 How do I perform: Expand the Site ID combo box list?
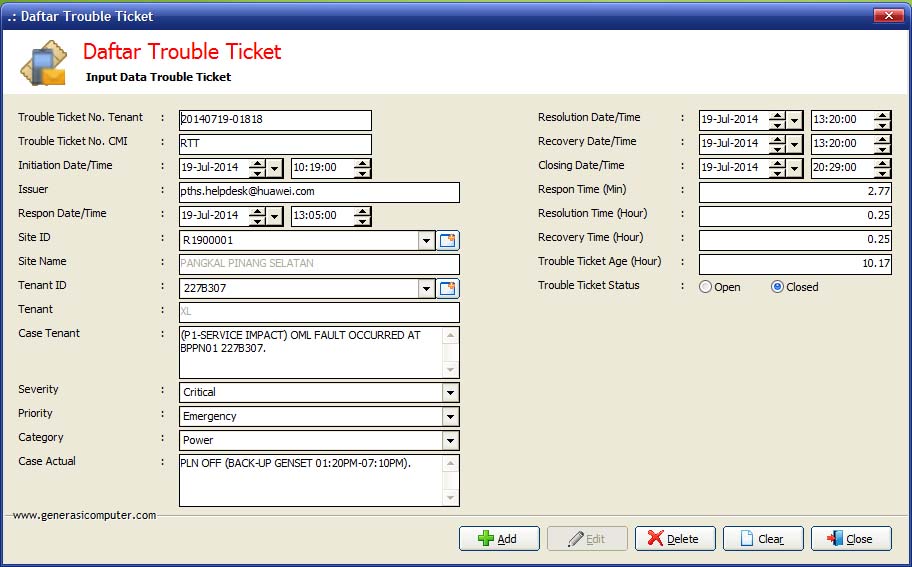tap(426, 240)
